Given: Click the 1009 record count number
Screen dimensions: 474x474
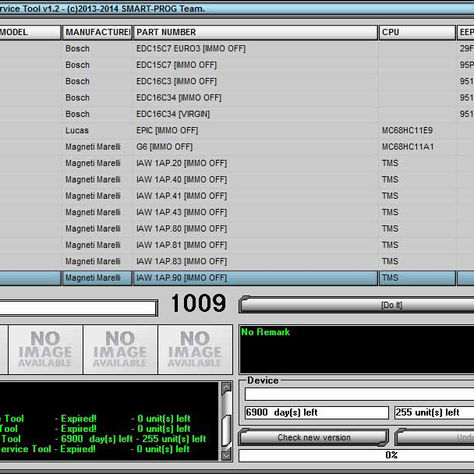Looking at the screenshot, I should 199,303.
